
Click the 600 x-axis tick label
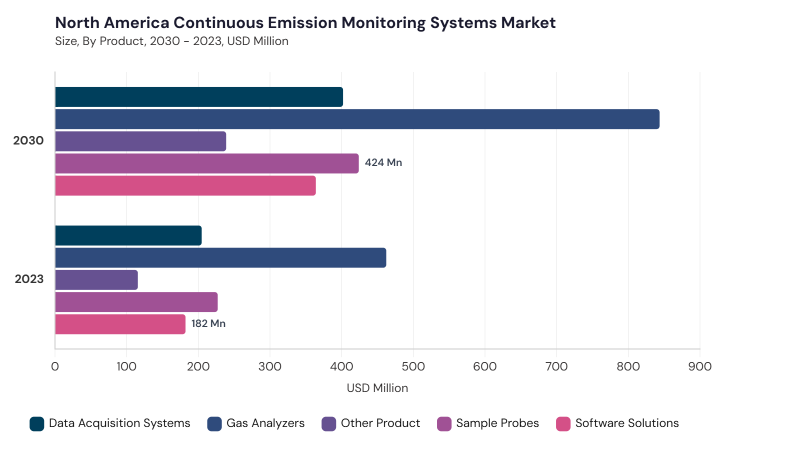click(485, 366)
